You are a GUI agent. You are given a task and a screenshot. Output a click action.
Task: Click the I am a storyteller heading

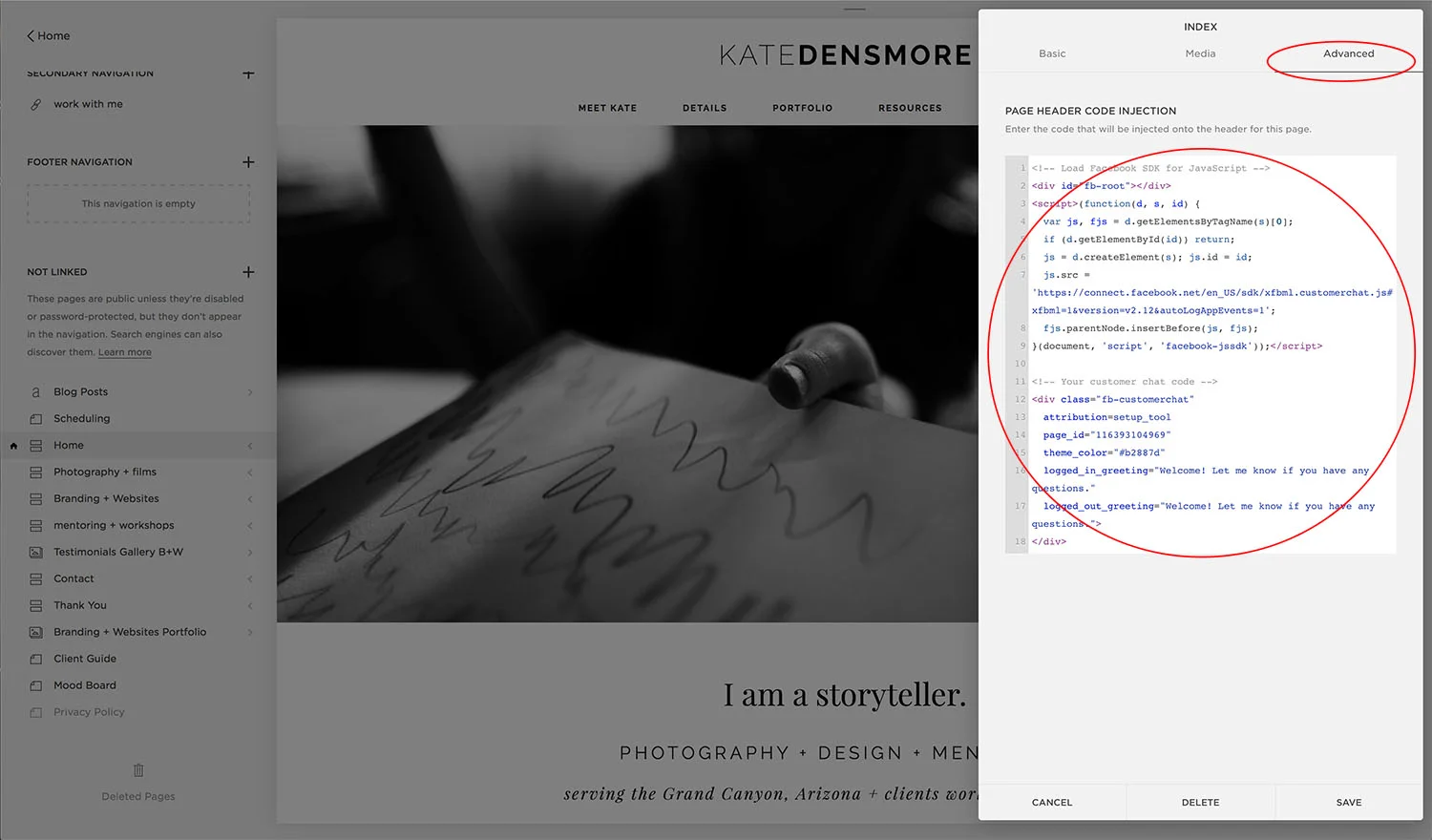pyautogui.click(x=845, y=695)
